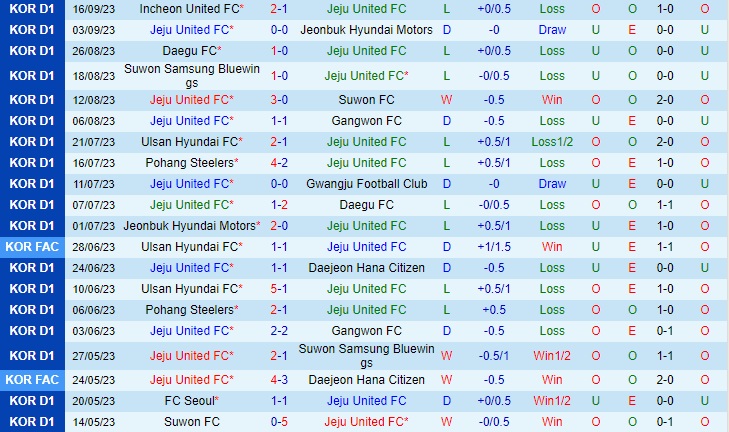This screenshot has height=432, width=729.
Task: Select KOR FAC league label dated 28/06/23
Action: pos(32,246)
